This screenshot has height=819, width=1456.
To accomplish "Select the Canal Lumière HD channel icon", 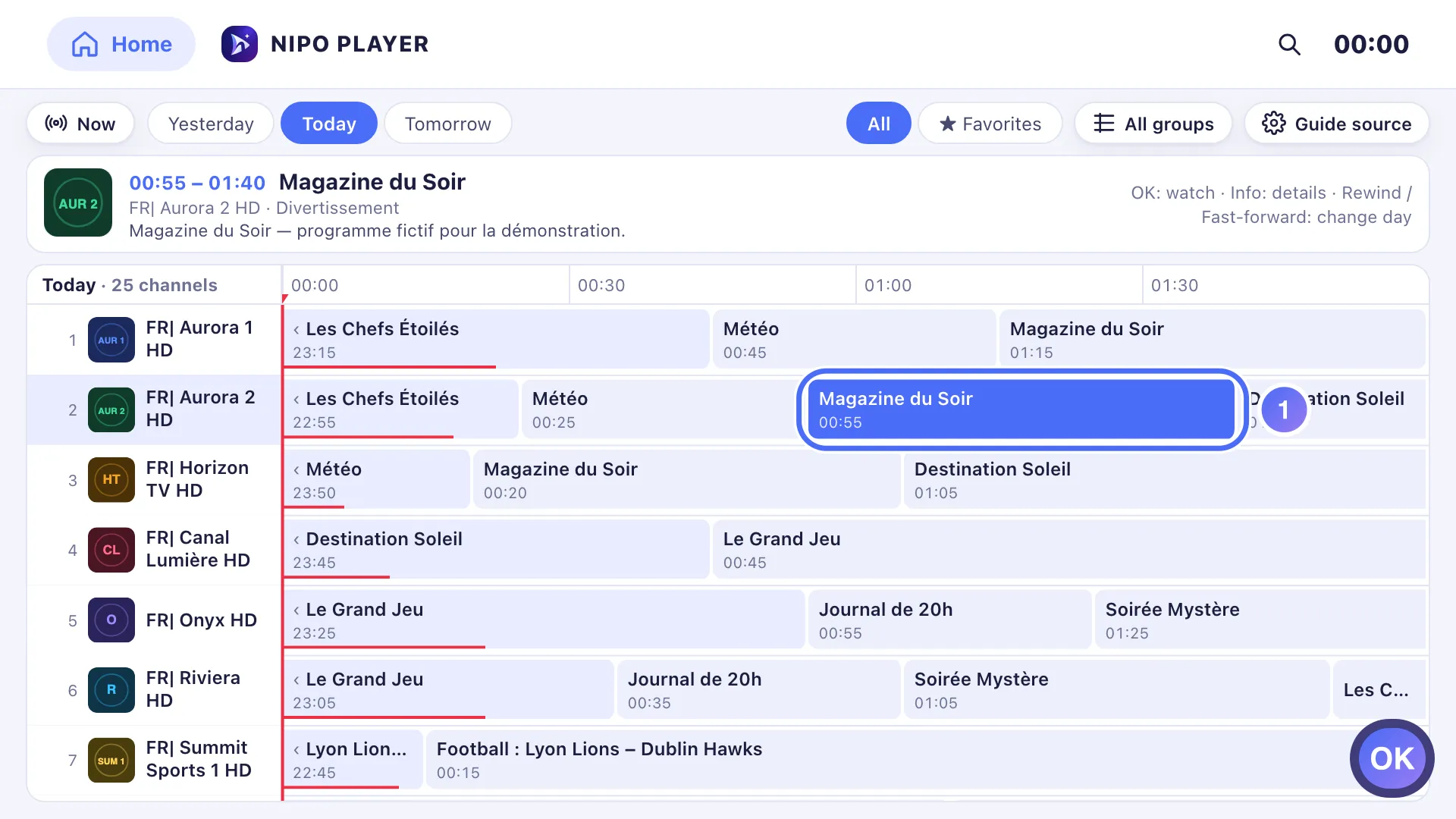I will (x=111, y=550).
